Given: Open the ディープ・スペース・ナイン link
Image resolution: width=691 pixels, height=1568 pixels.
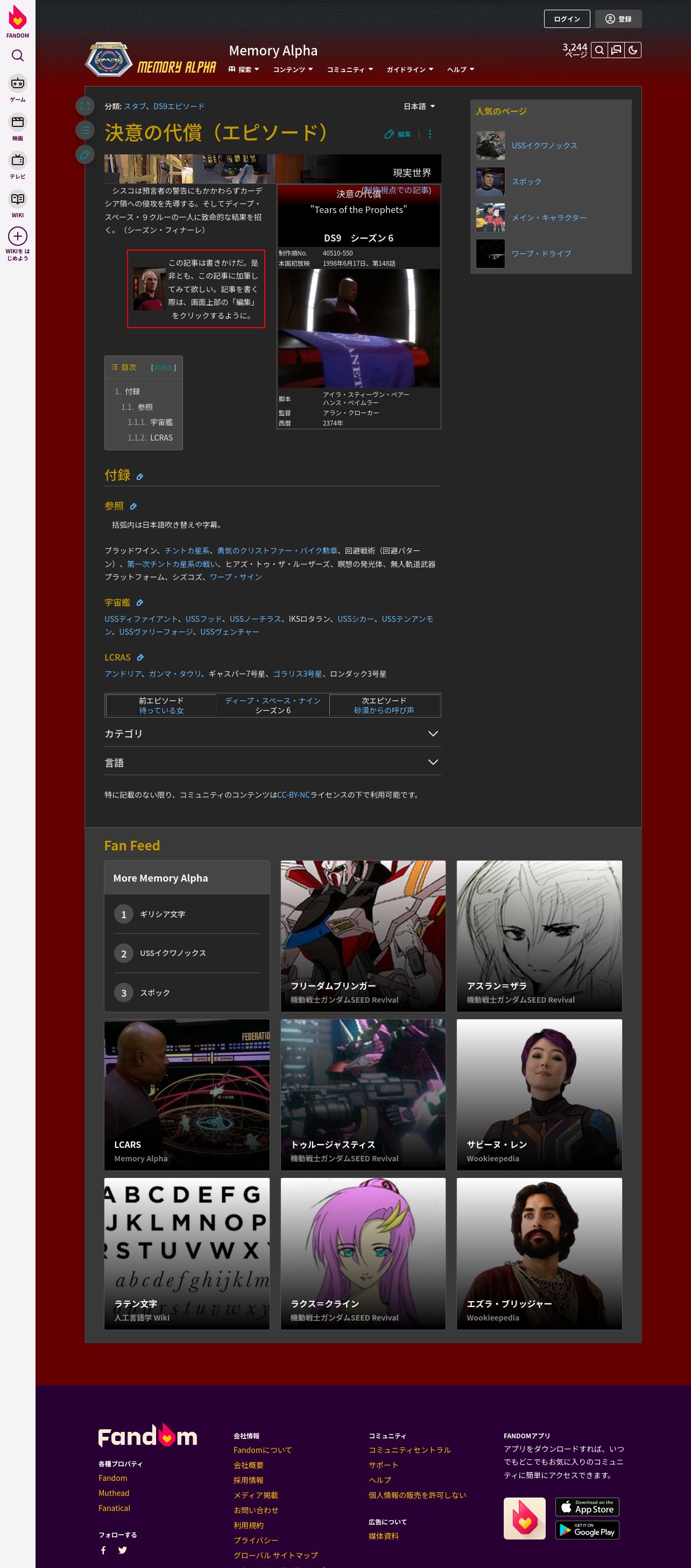Looking at the screenshot, I should (x=273, y=700).
